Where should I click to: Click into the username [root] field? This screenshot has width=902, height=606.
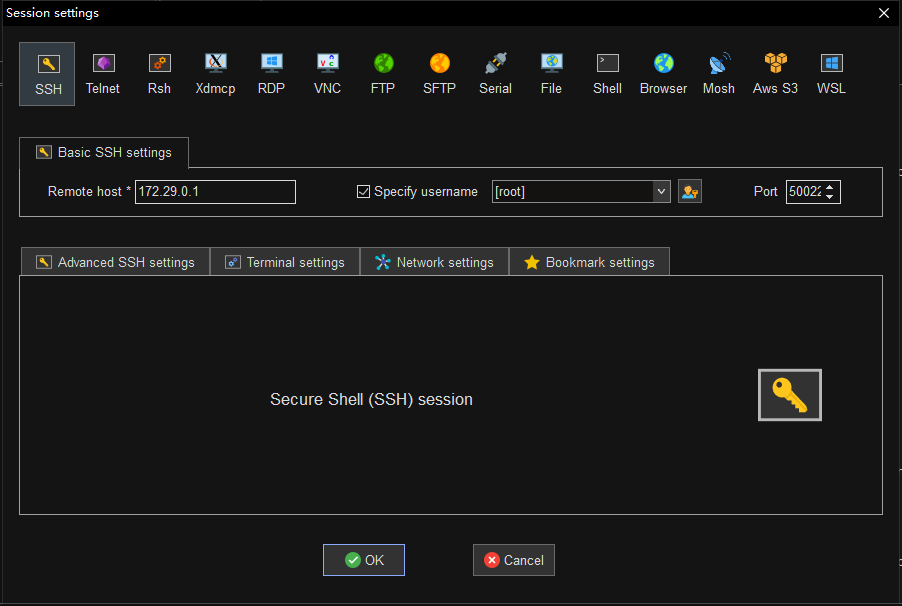coord(572,192)
